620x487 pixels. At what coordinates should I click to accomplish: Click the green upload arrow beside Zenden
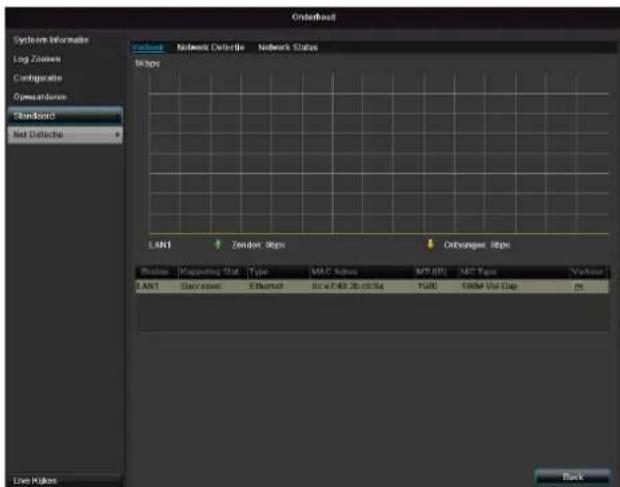(x=217, y=245)
